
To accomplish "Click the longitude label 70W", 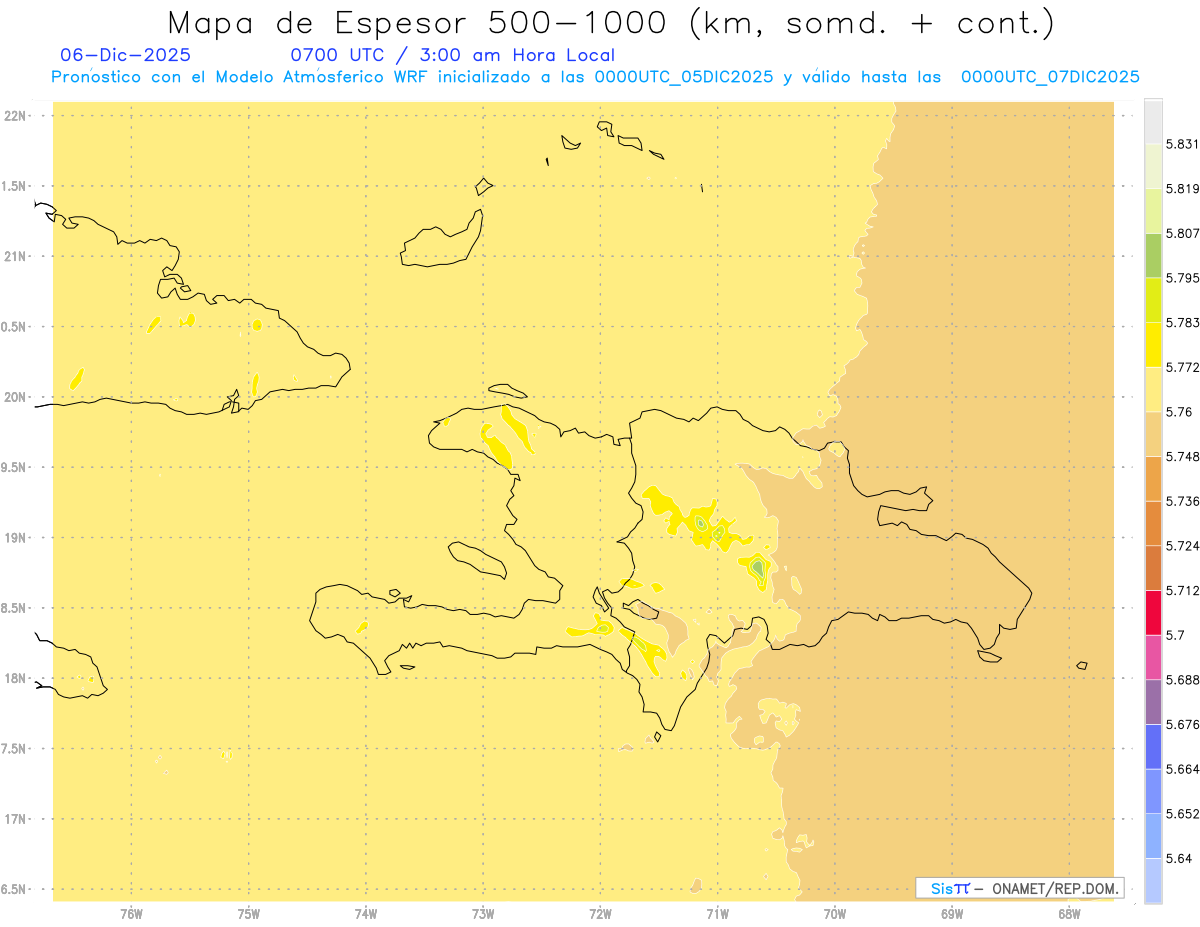I will [835, 913].
